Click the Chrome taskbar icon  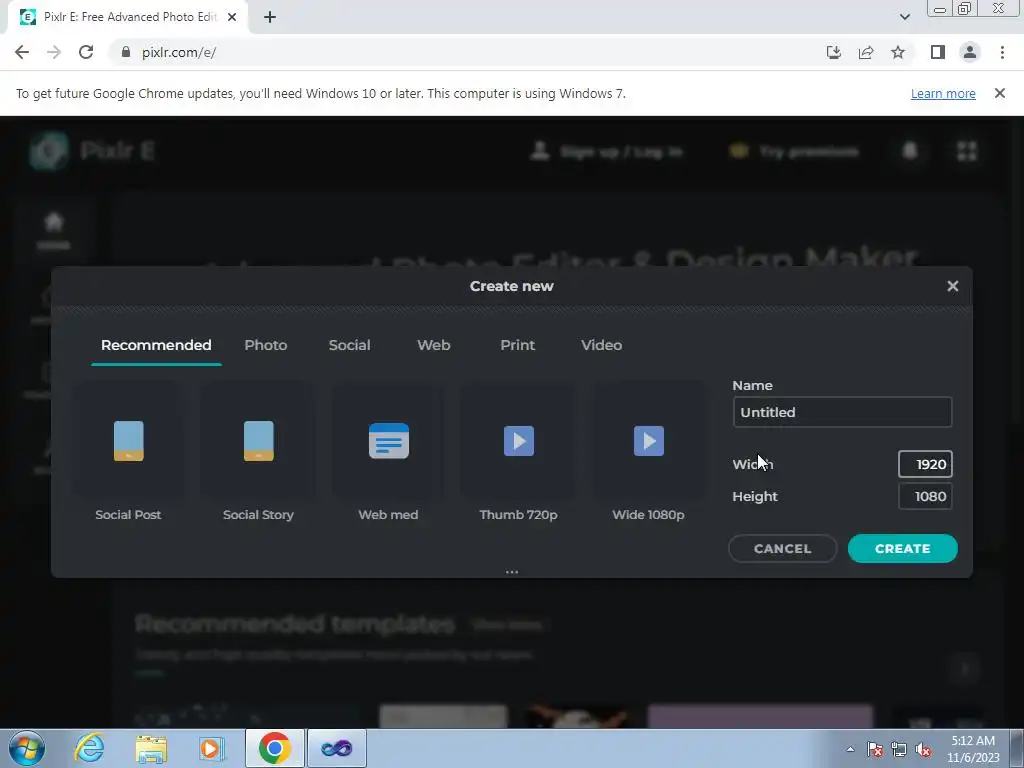point(274,748)
